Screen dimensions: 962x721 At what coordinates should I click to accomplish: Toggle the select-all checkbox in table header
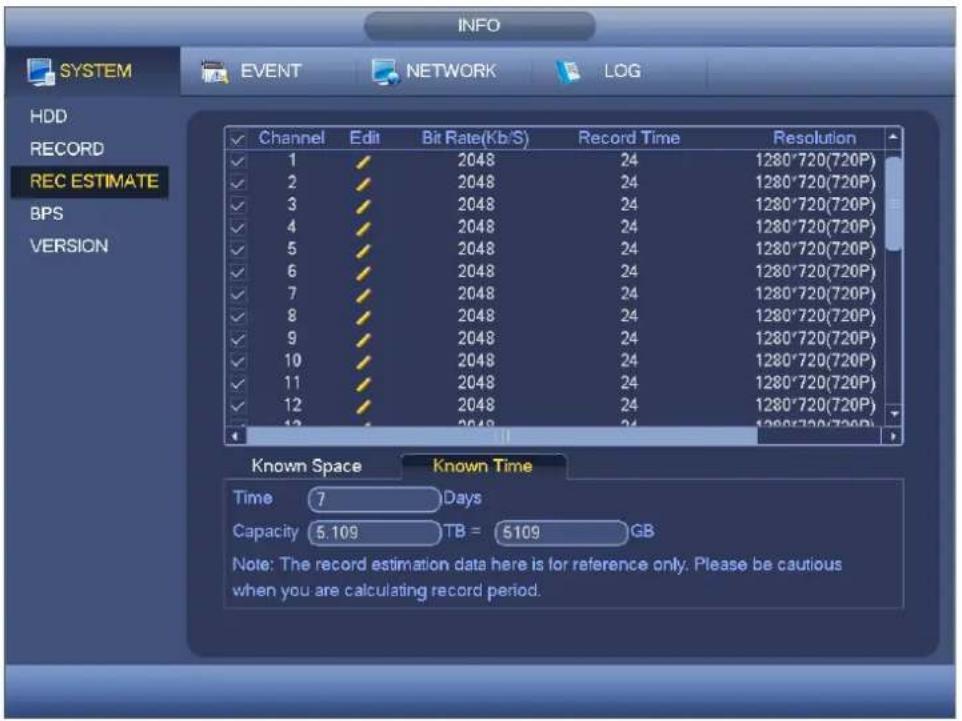pos(237,140)
